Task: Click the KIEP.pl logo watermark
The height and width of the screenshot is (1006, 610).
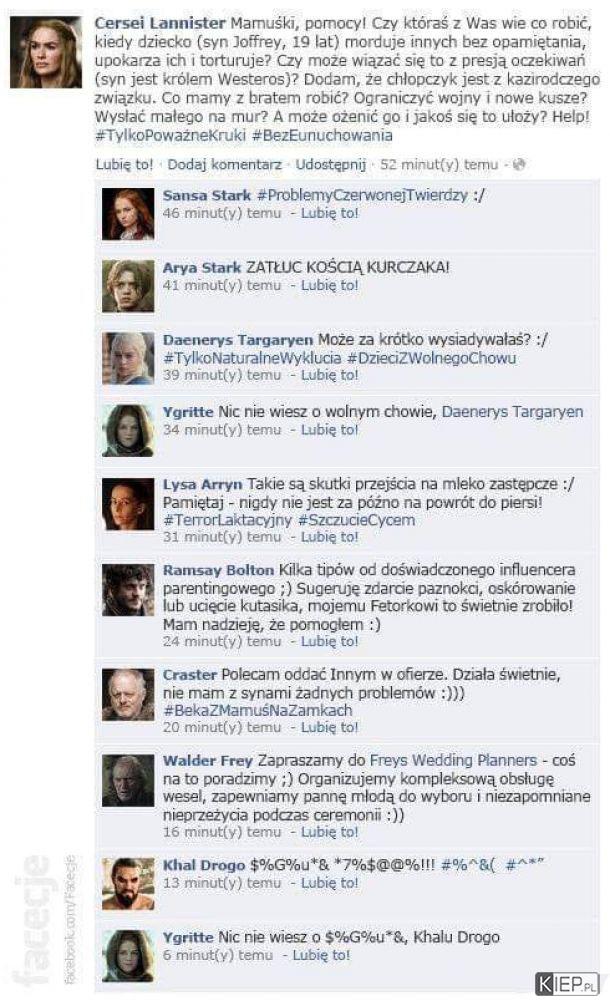Action: 567,984
